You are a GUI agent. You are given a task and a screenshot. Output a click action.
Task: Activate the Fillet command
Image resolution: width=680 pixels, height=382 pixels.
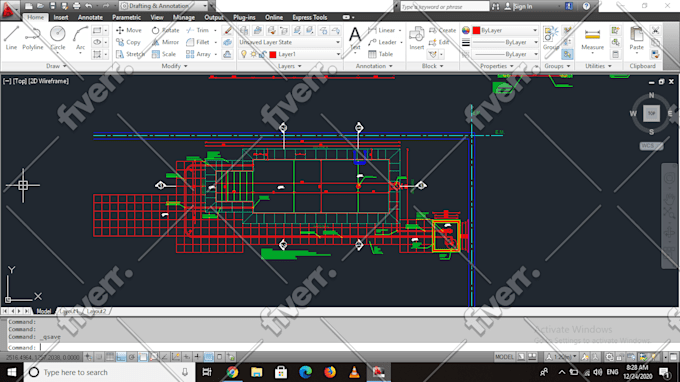pyautogui.click(x=198, y=42)
